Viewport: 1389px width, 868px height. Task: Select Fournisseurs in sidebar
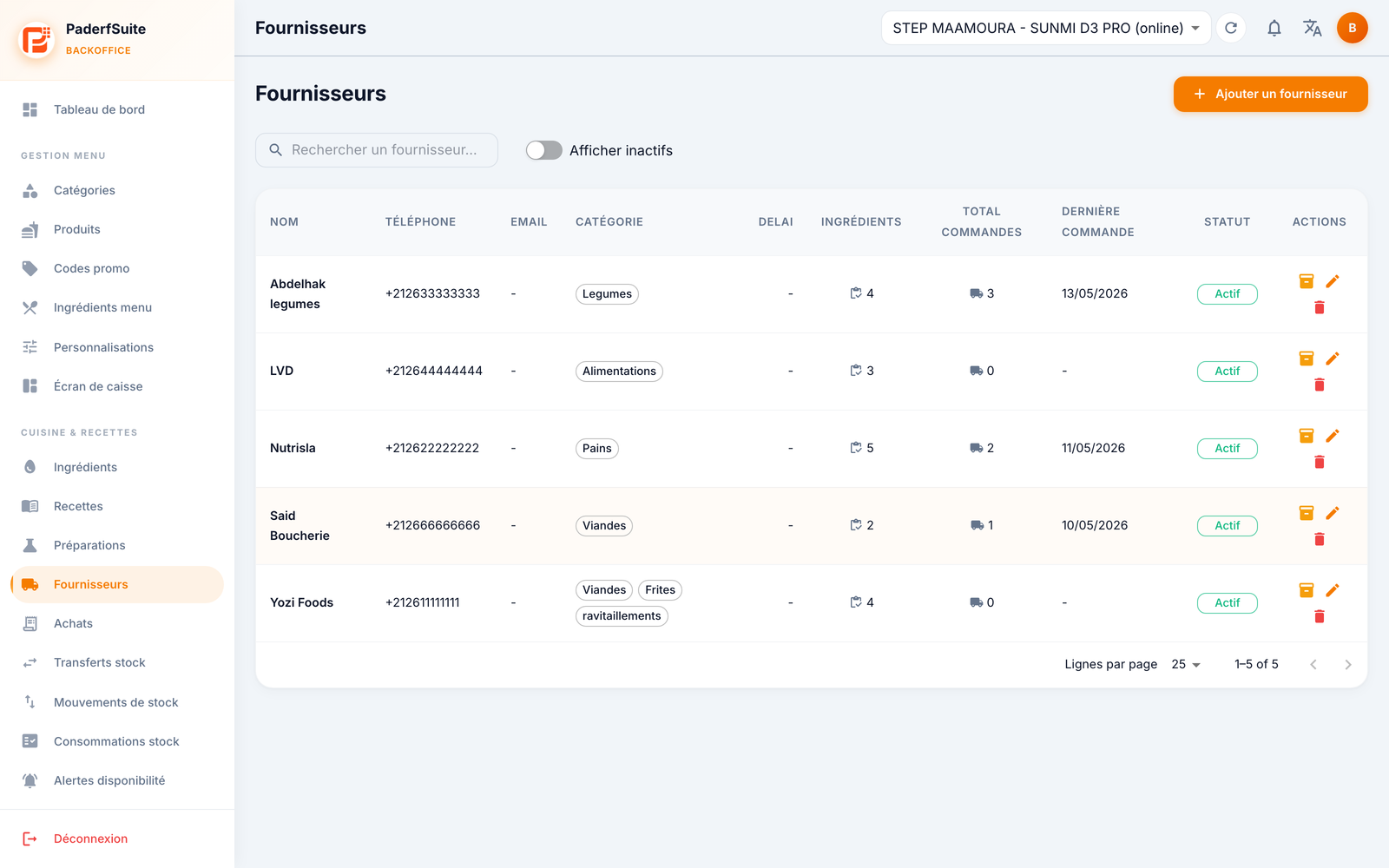117,584
